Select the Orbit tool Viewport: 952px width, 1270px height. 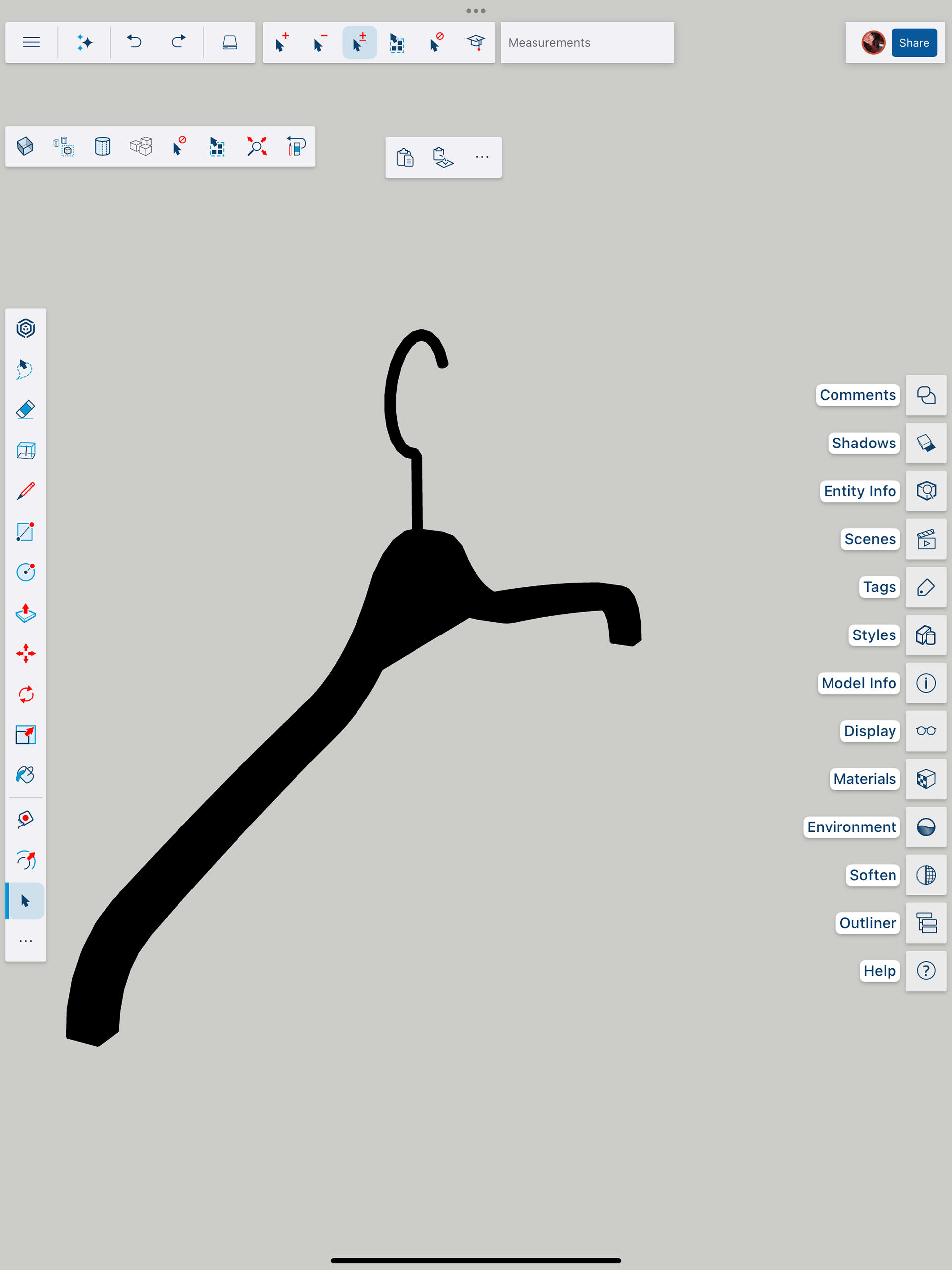point(26,860)
